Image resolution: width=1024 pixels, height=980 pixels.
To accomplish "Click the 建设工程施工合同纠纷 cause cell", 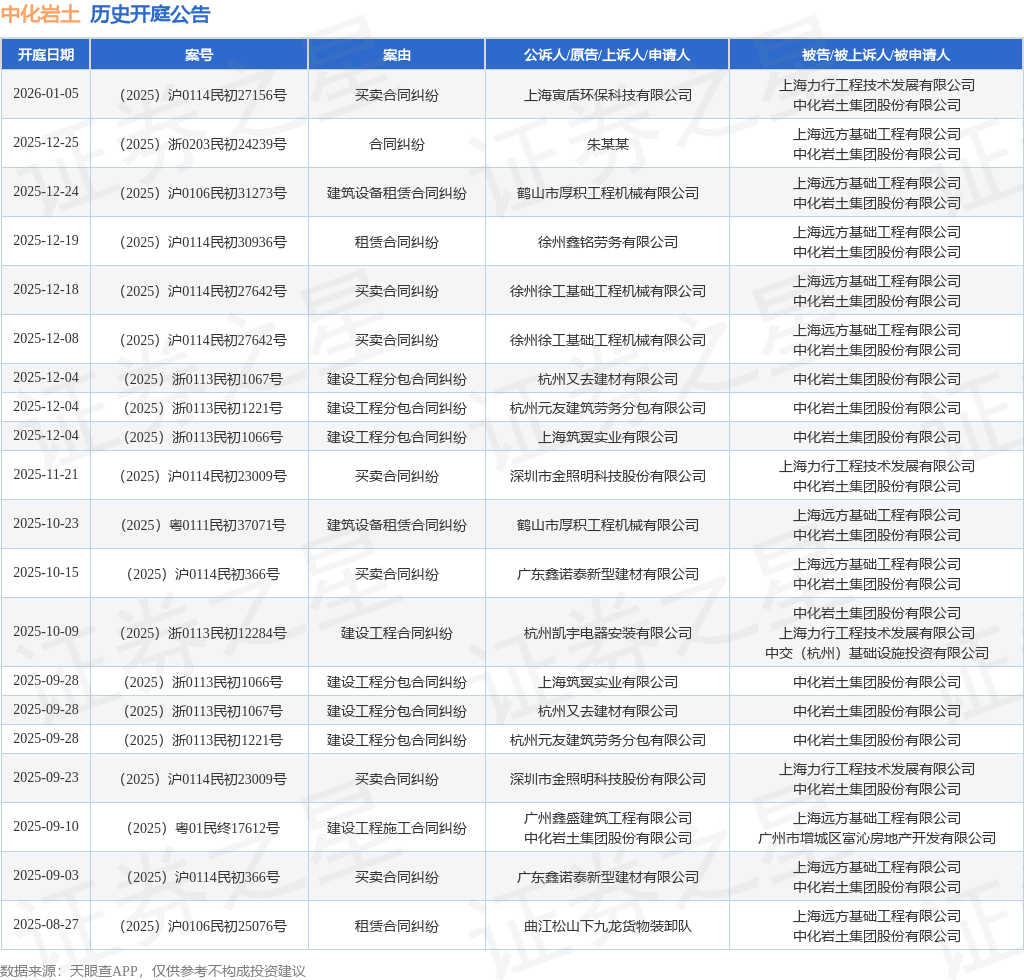I will pyautogui.click(x=396, y=829).
